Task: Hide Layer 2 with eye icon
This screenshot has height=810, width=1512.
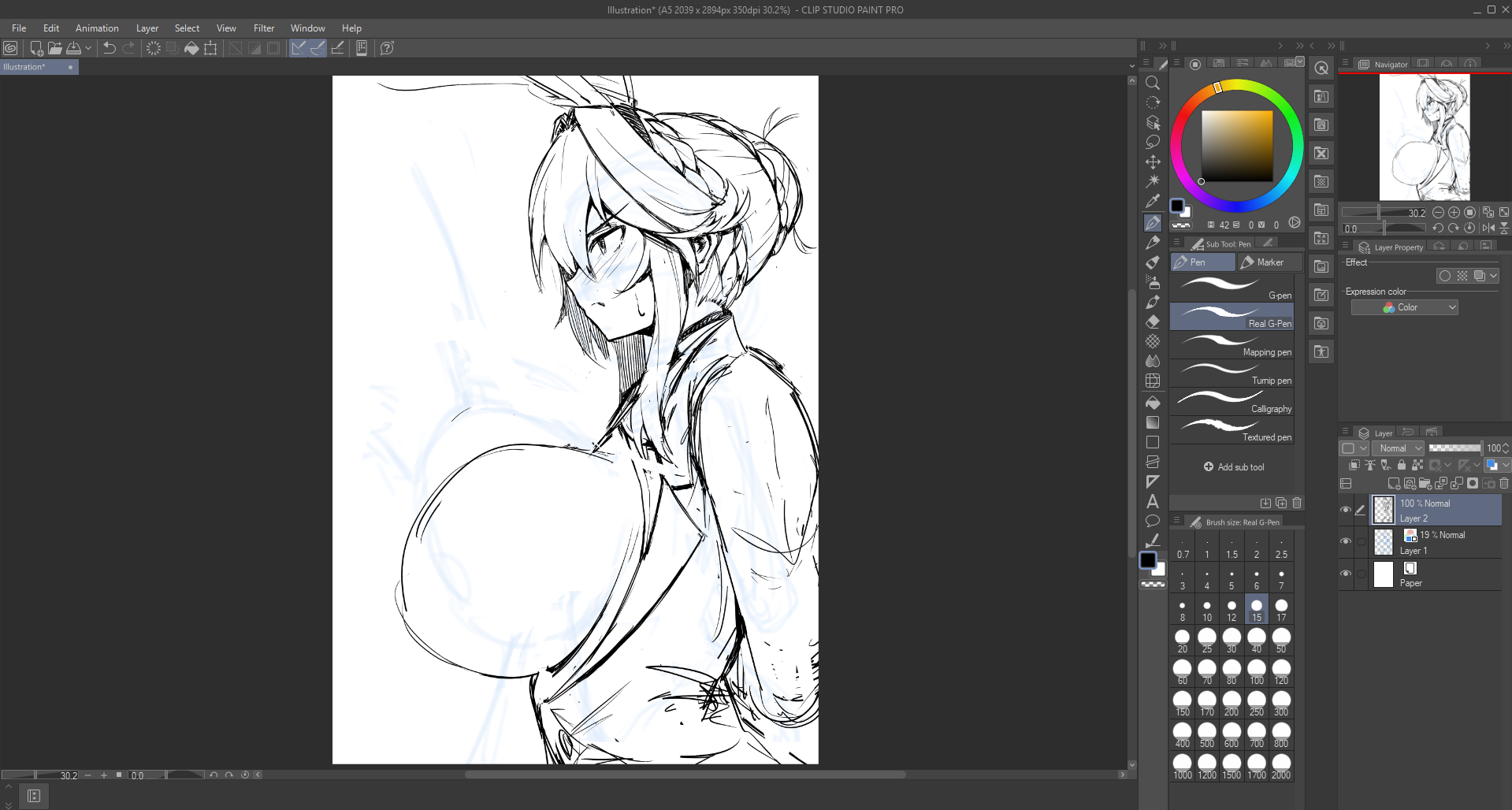Action: click(1346, 510)
